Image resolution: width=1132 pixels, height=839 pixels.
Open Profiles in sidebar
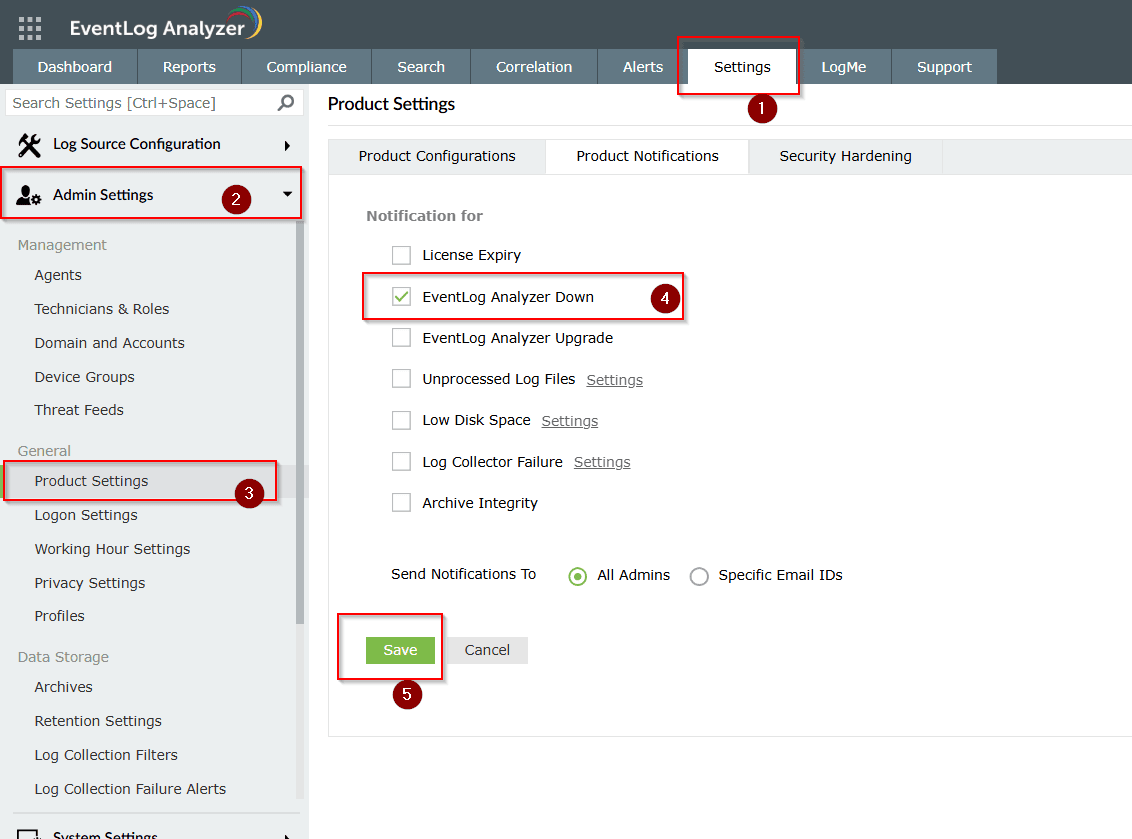pos(60,616)
